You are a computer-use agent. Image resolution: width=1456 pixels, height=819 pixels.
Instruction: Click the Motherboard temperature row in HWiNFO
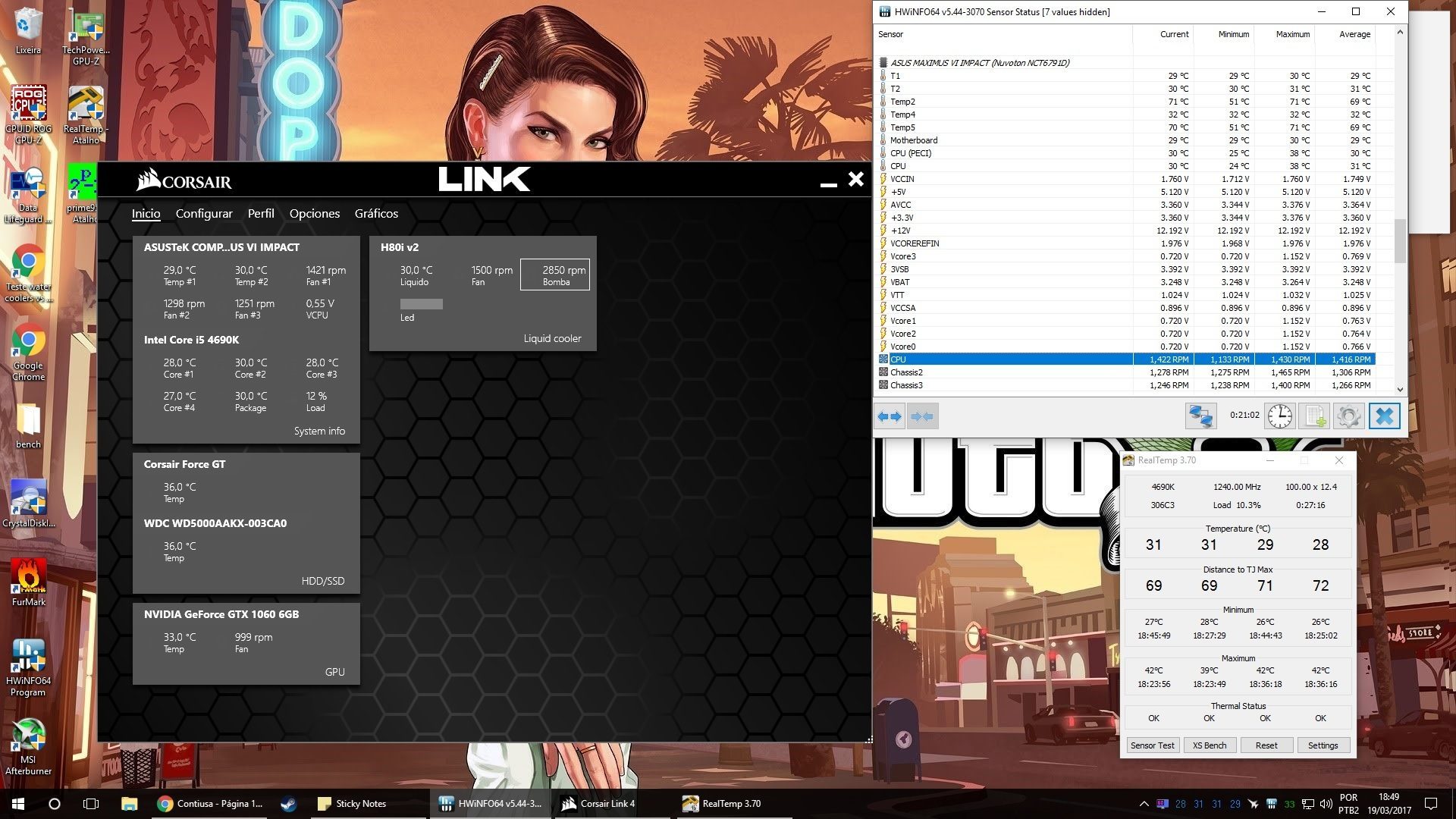tap(1125, 140)
